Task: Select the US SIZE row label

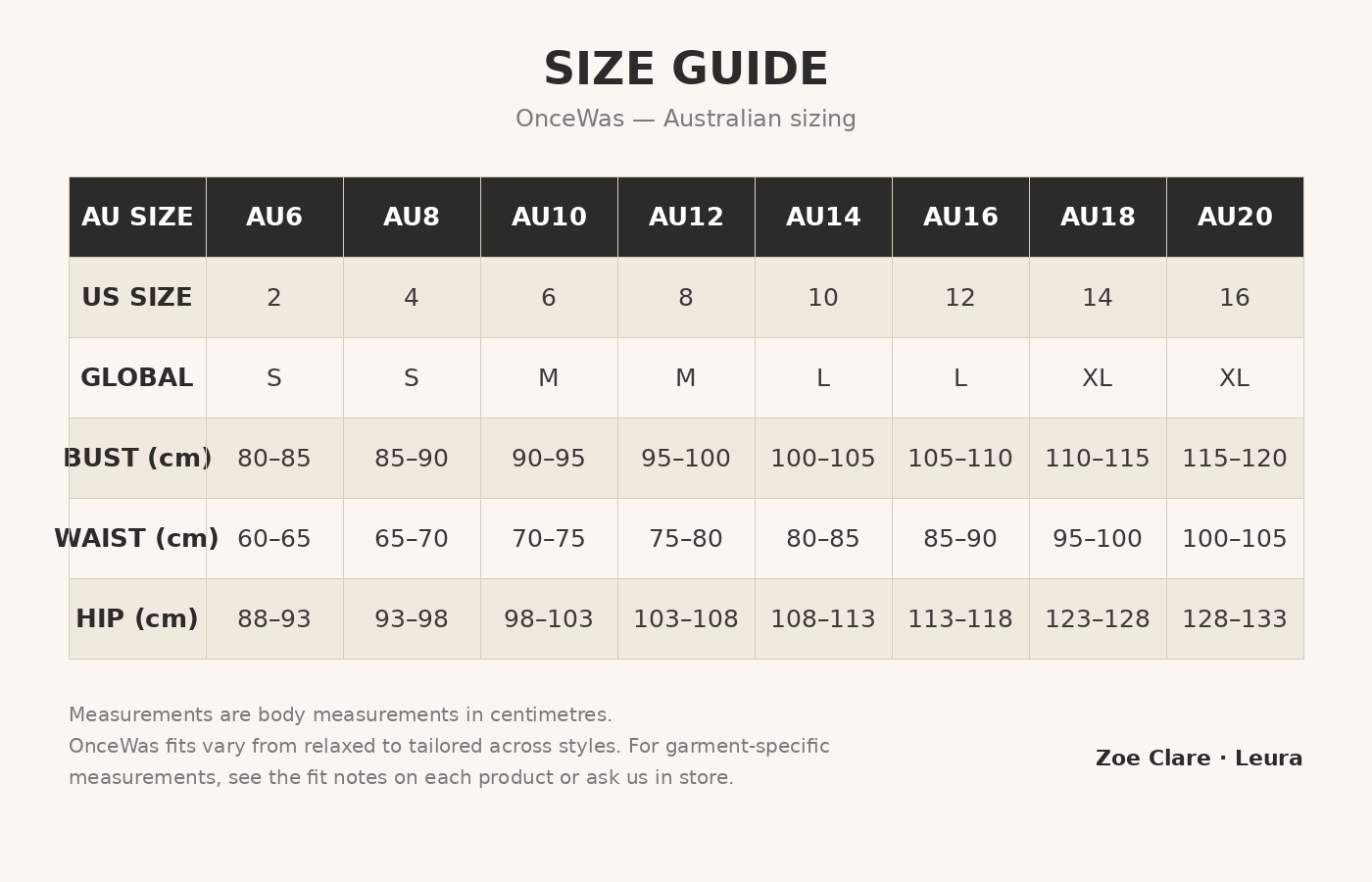Action: click(137, 298)
